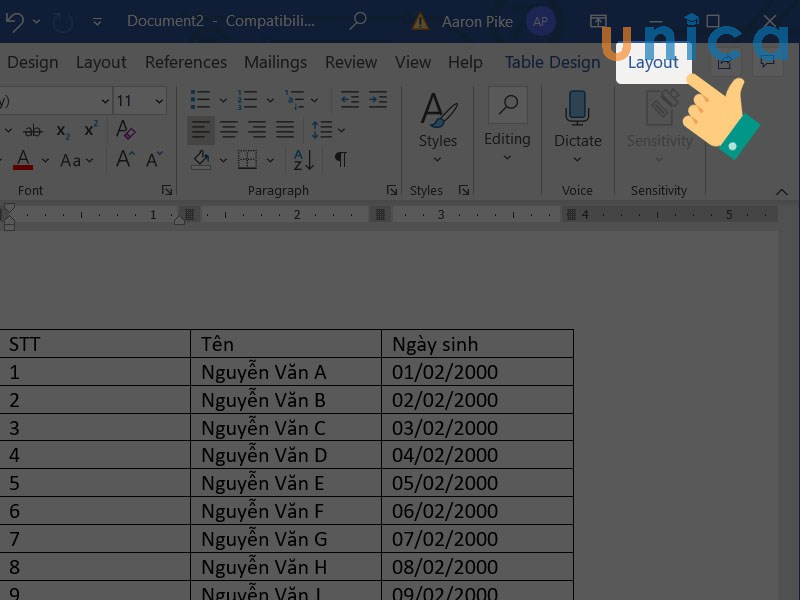This screenshot has height=600, width=800.
Task: Open the Table Design tab
Action: tap(552, 62)
